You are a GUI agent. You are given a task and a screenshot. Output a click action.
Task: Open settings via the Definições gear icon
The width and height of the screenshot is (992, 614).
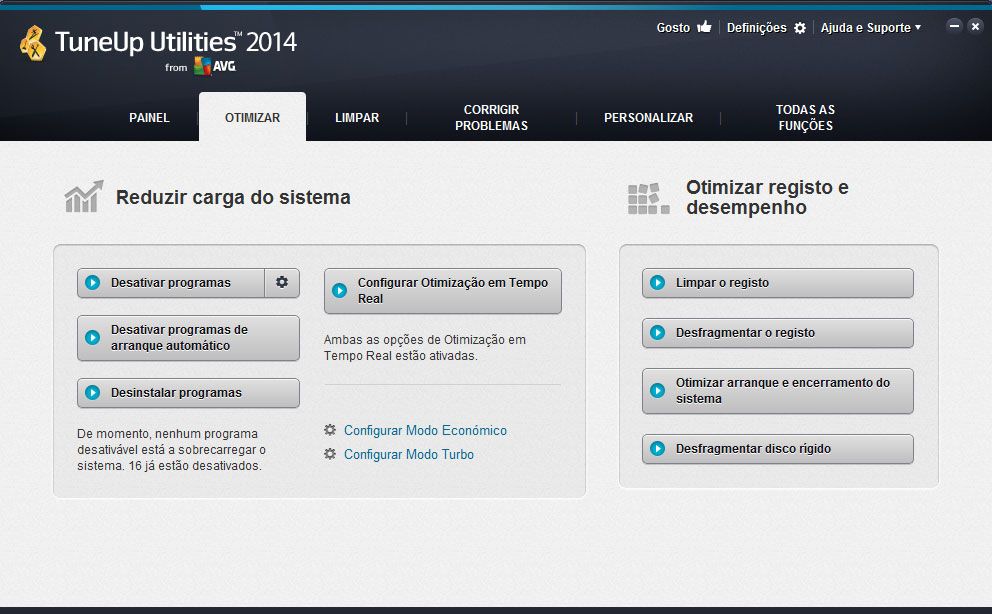tap(799, 28)
